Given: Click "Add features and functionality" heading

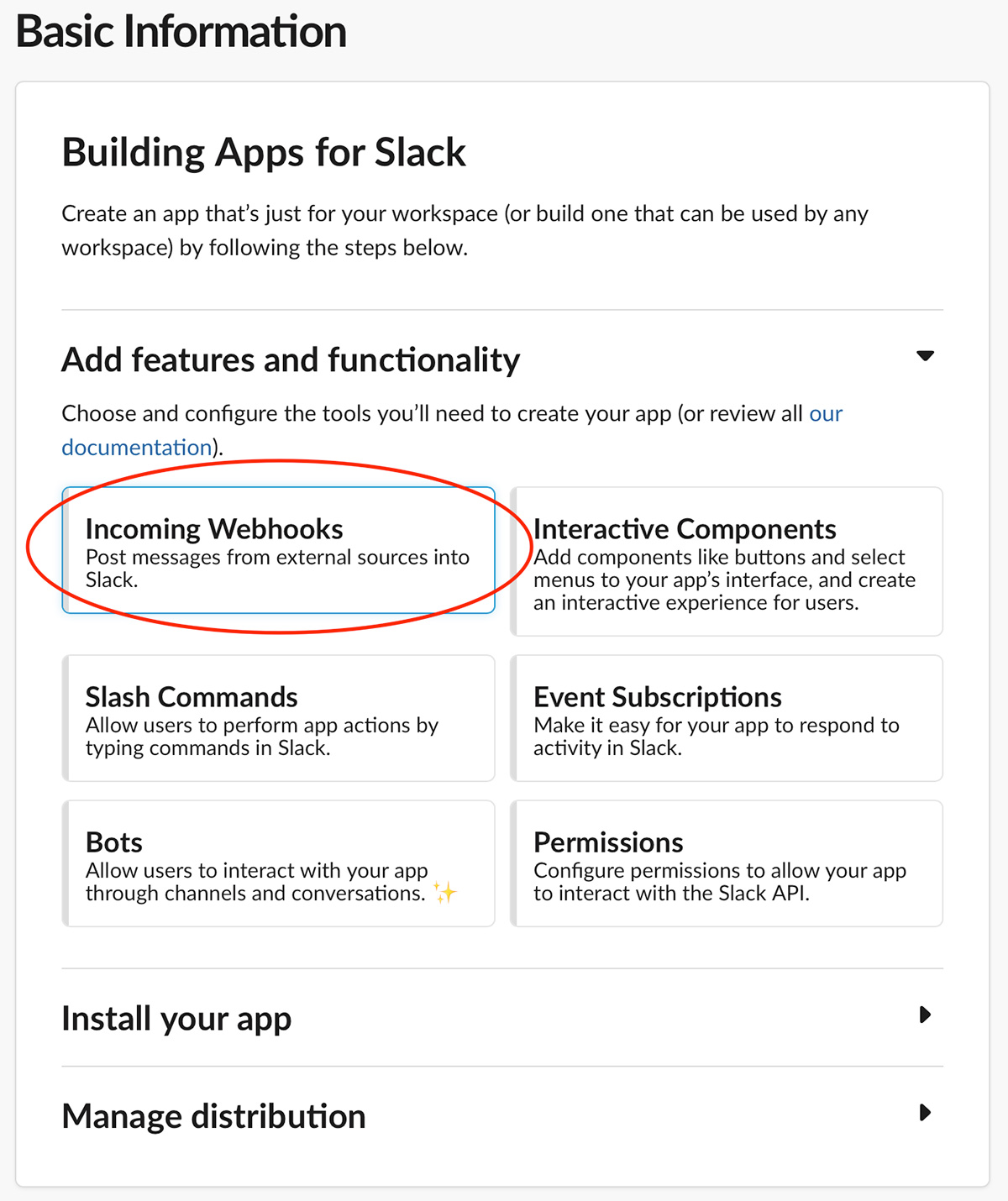Looking at the screenshot, I should coord(291,359).
